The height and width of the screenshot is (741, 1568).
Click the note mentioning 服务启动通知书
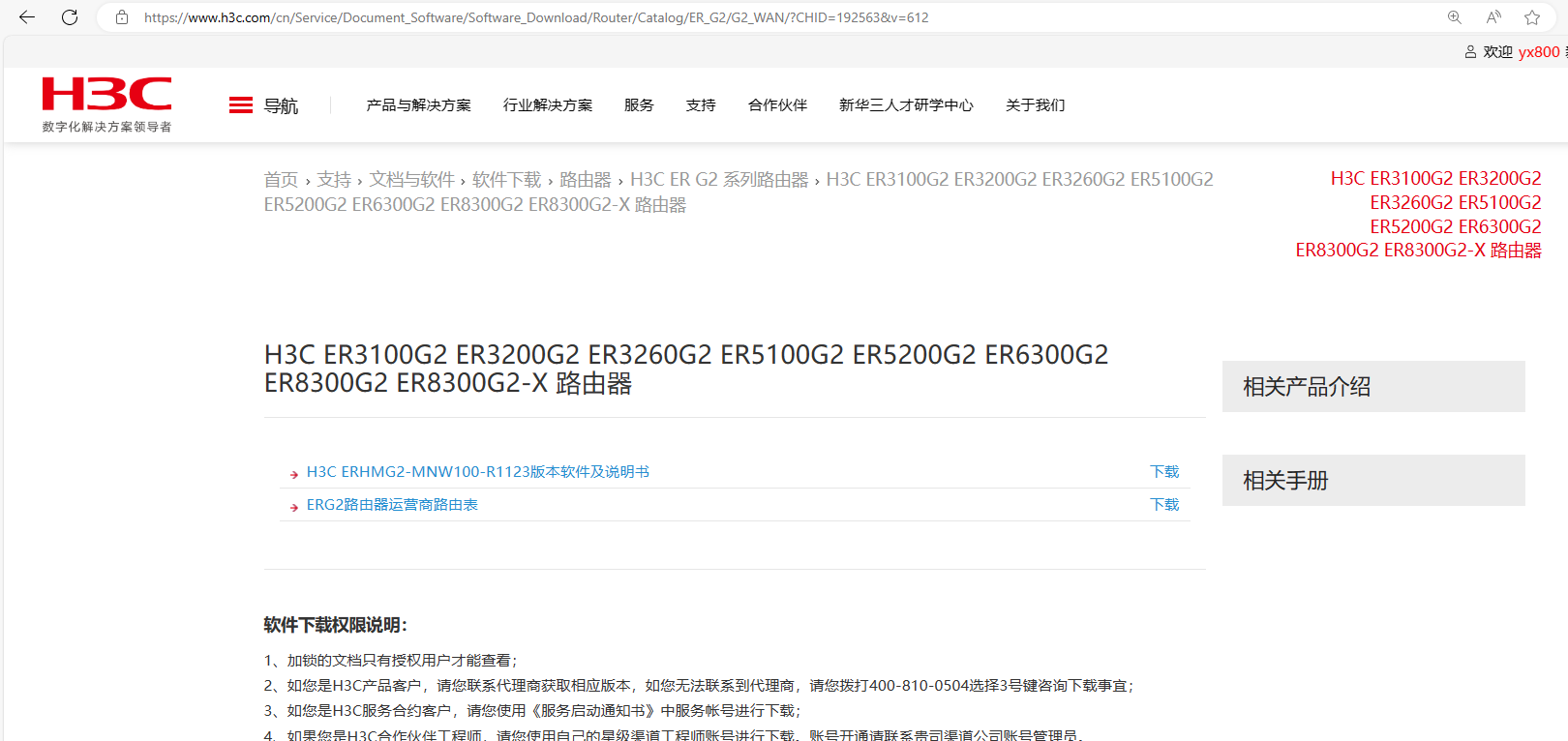pos(532,711)
